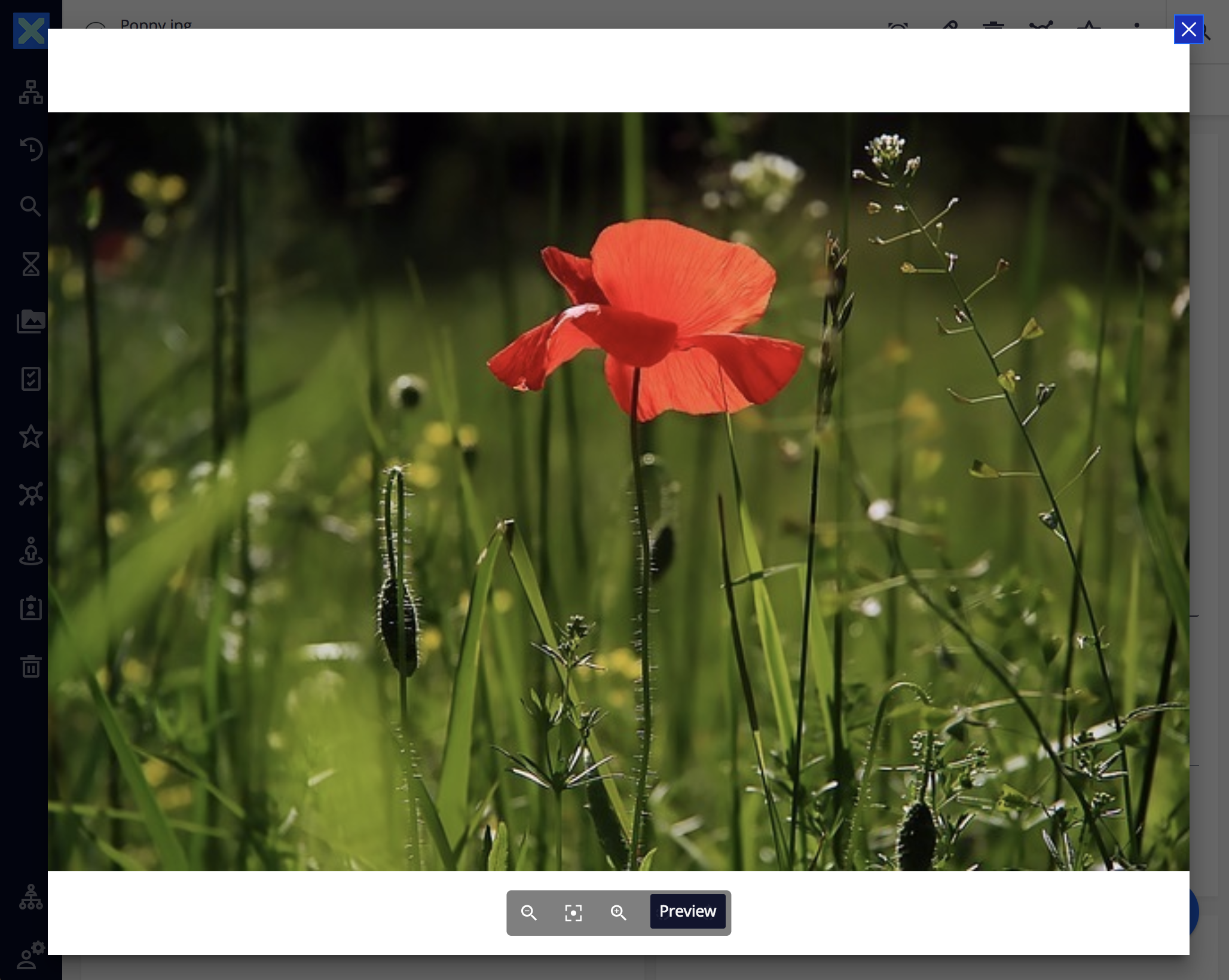Image resolution: width=1229 pixels, height=980 pixels.
Task: Open recently viewed history in the sidebar
Action: [x=31, y=149]
